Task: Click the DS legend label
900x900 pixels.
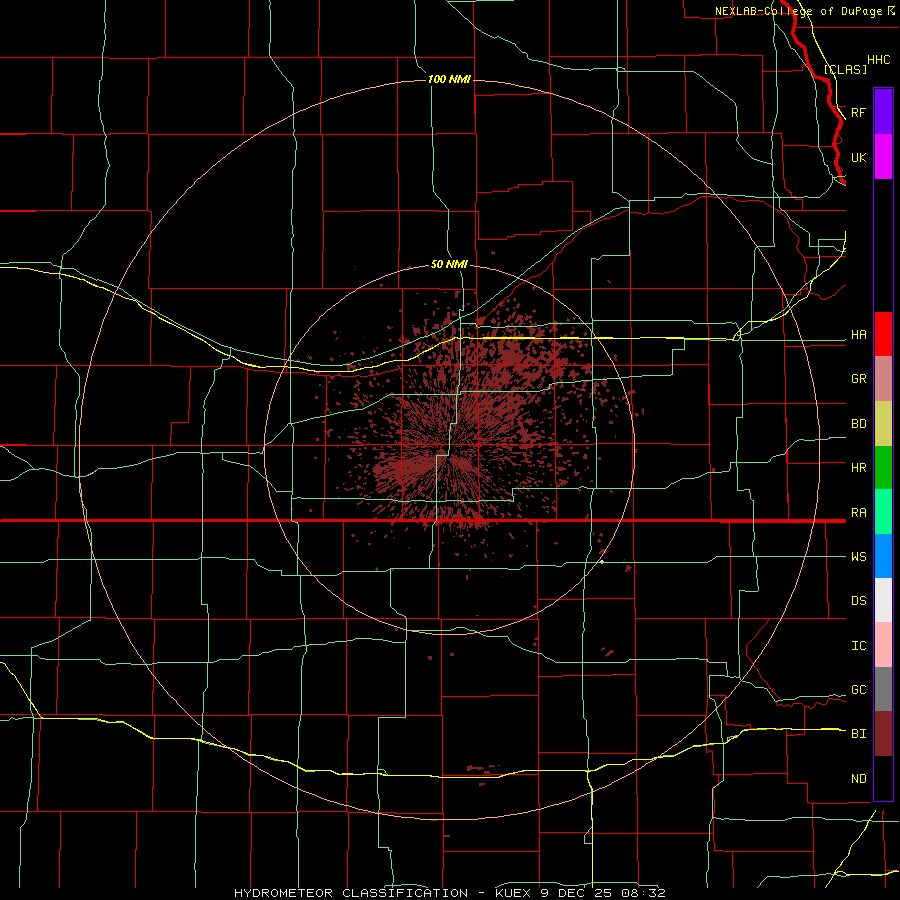Action: [858, 601]
